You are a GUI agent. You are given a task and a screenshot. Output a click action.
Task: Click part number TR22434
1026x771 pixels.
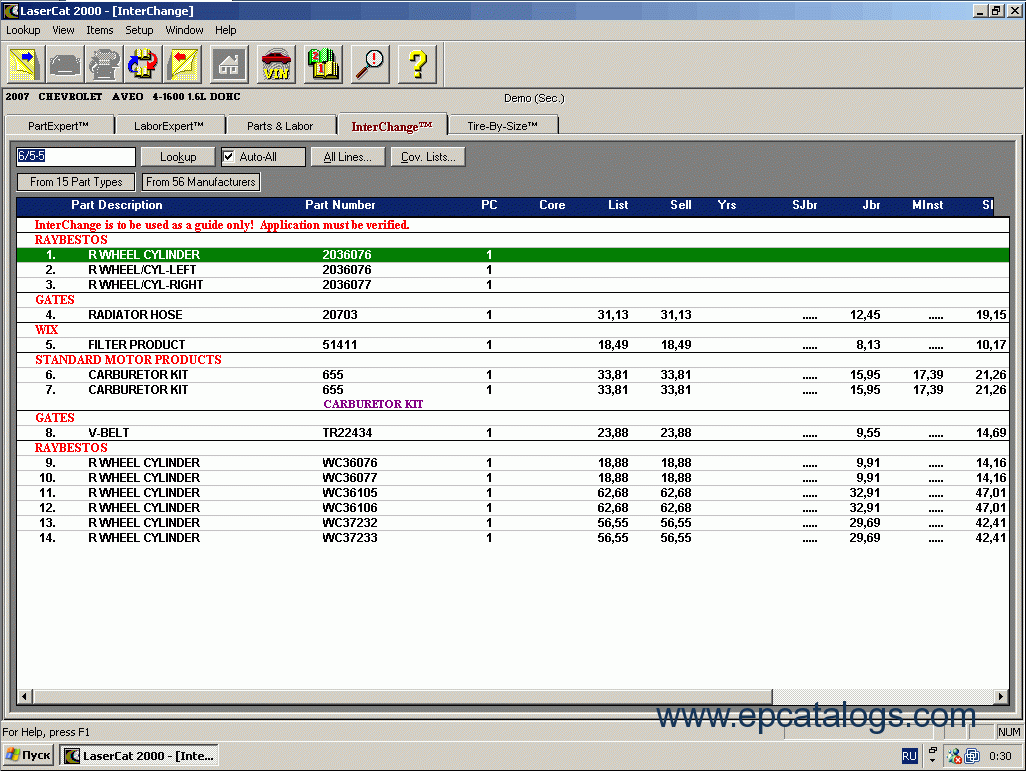pos(347,433)
